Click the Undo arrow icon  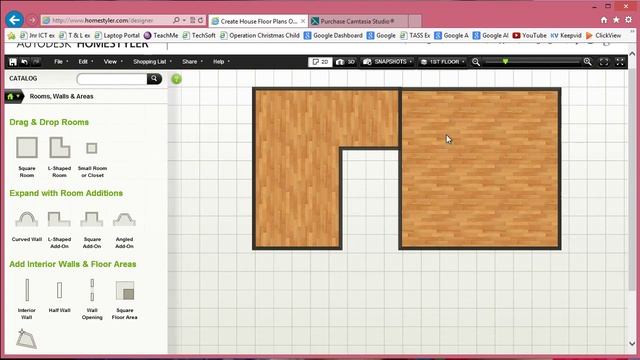[x=24, y=62]
